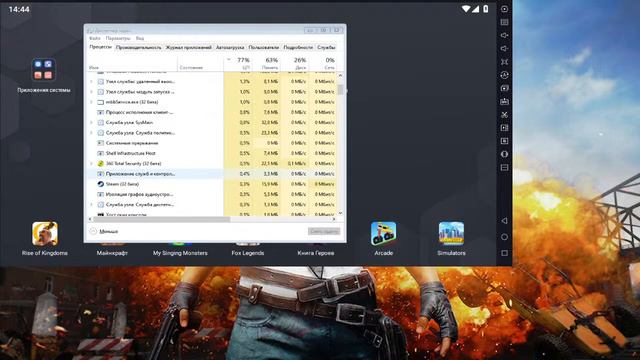Viewport: 640px width, 360px height.
Task: Open the Файл menu in Task Manager
Action: [x=94, y=38]
